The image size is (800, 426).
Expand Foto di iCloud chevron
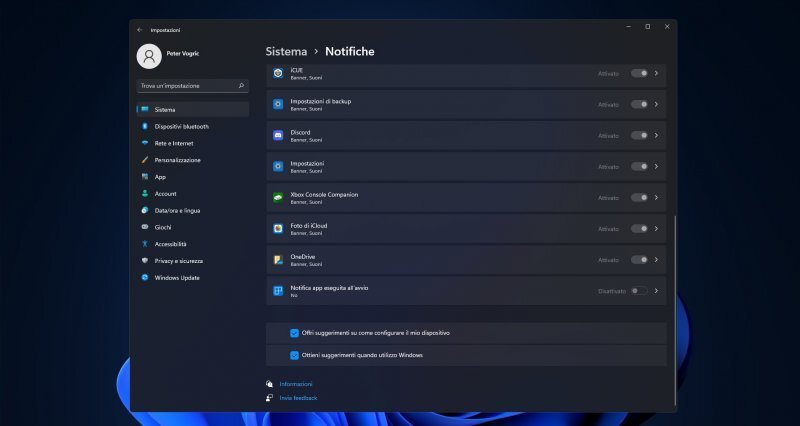coord(656,229)
